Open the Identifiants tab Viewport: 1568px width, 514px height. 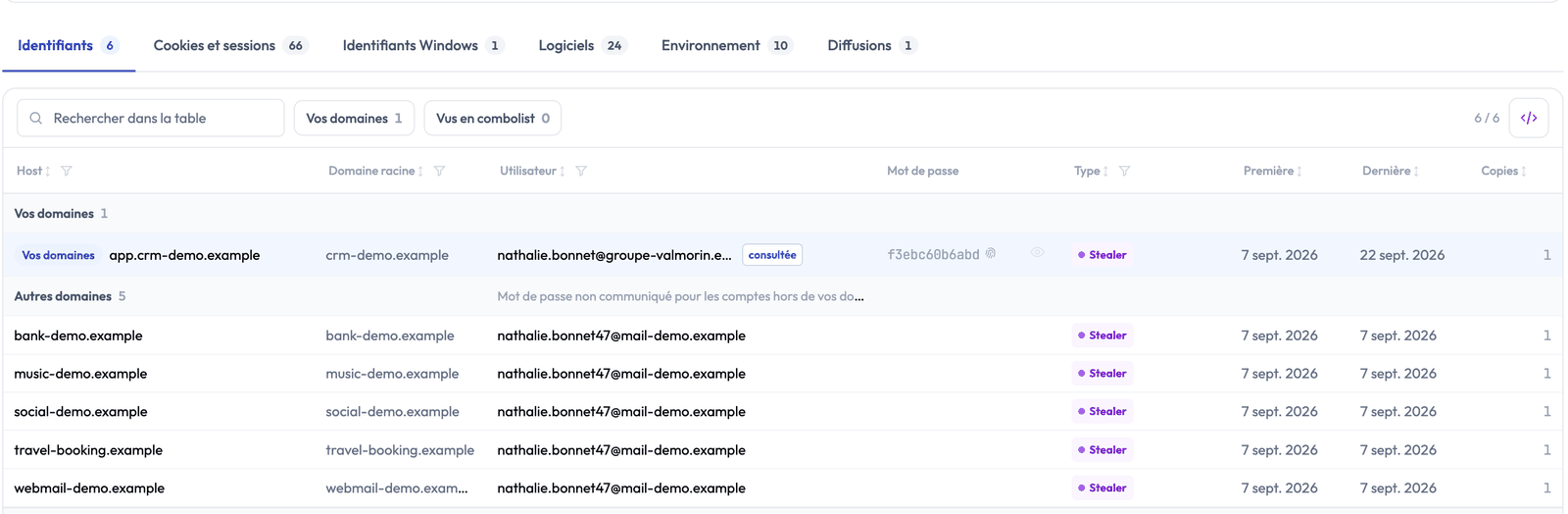68,45
